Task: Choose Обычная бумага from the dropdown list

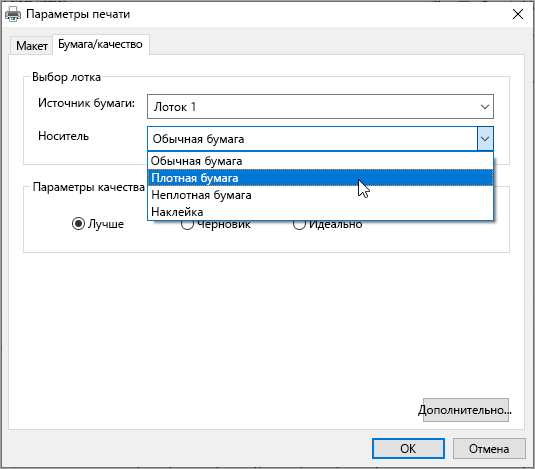Action: pyautogui.click(x=320, y=161)
